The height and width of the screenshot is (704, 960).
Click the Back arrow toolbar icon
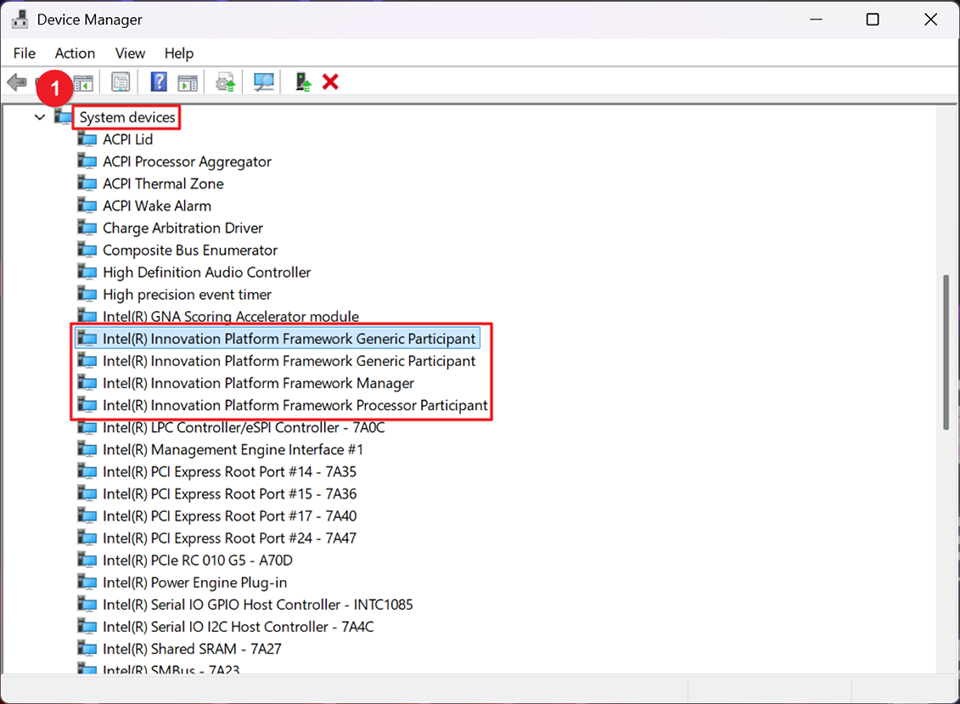(x=17, y=81)
